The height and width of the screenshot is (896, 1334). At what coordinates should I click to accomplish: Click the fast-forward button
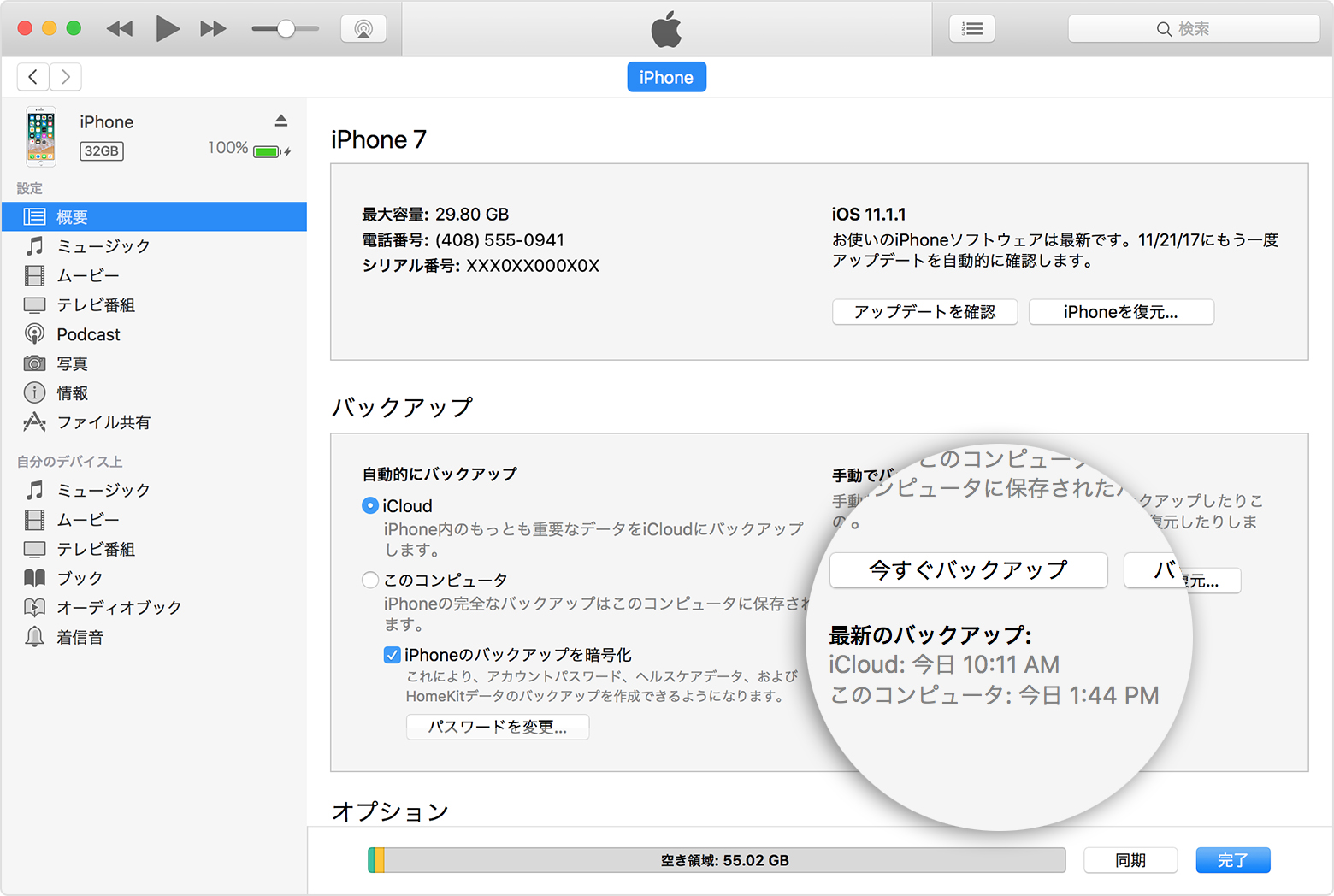213,29
